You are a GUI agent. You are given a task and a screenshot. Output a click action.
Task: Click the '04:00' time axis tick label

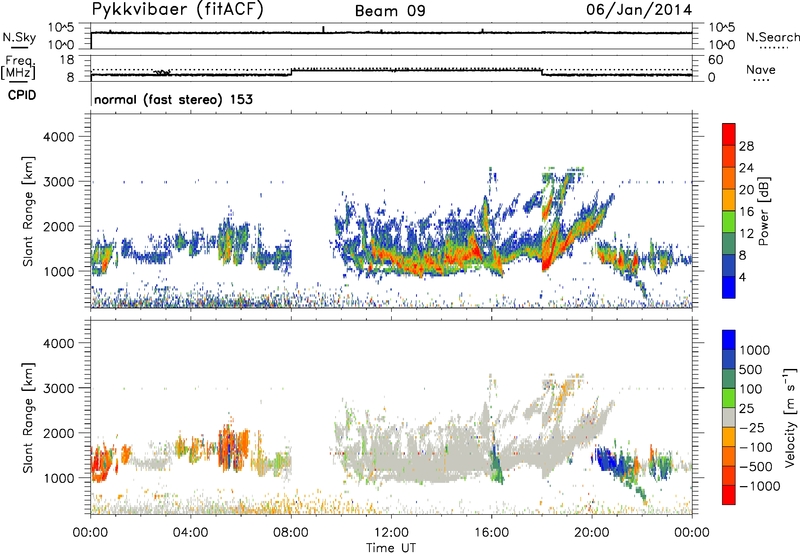click(x=190, y=533)
